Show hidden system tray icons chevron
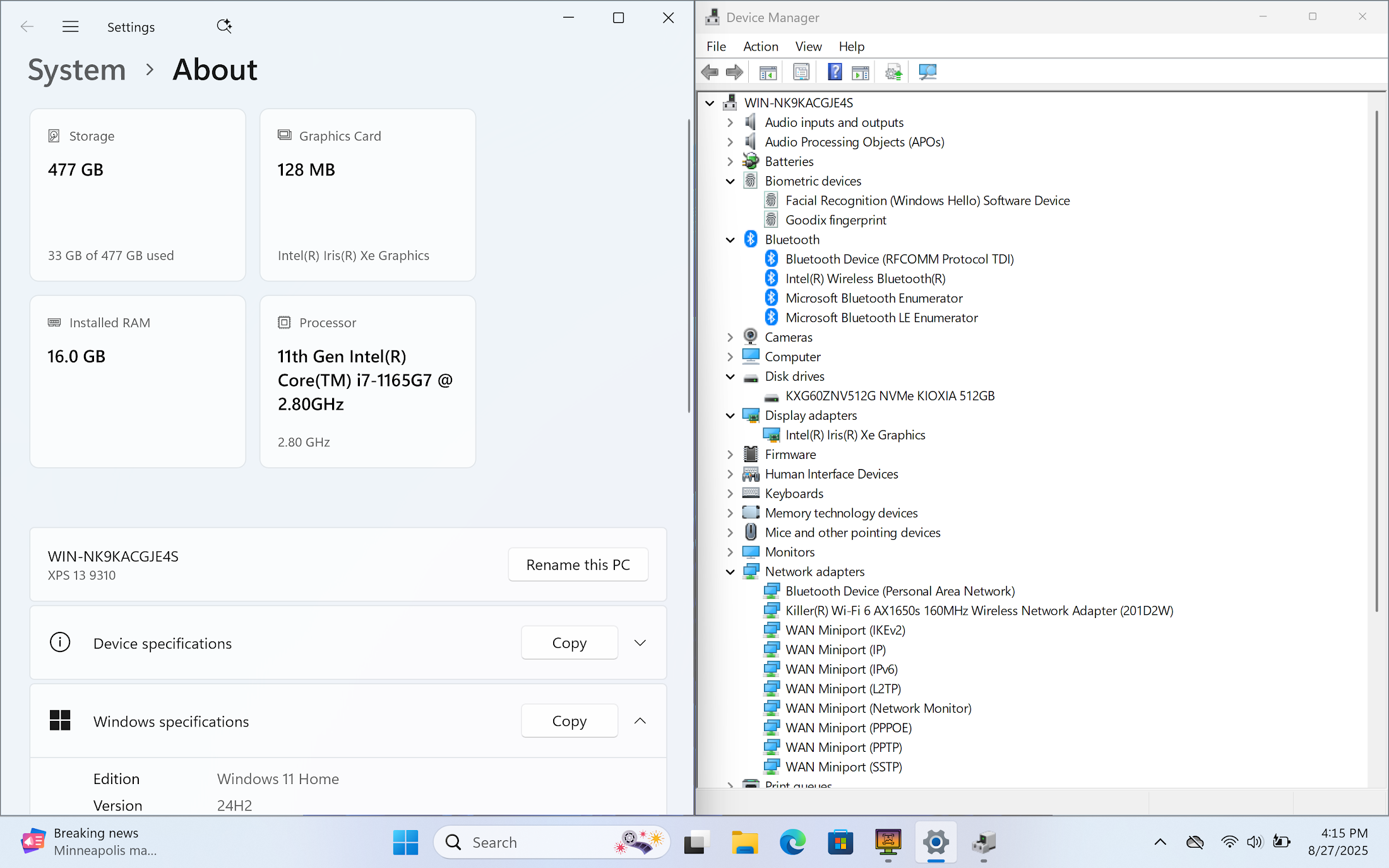Image resolution: width=1389 pixels, height=868 pixels. tap(1160, 842)
